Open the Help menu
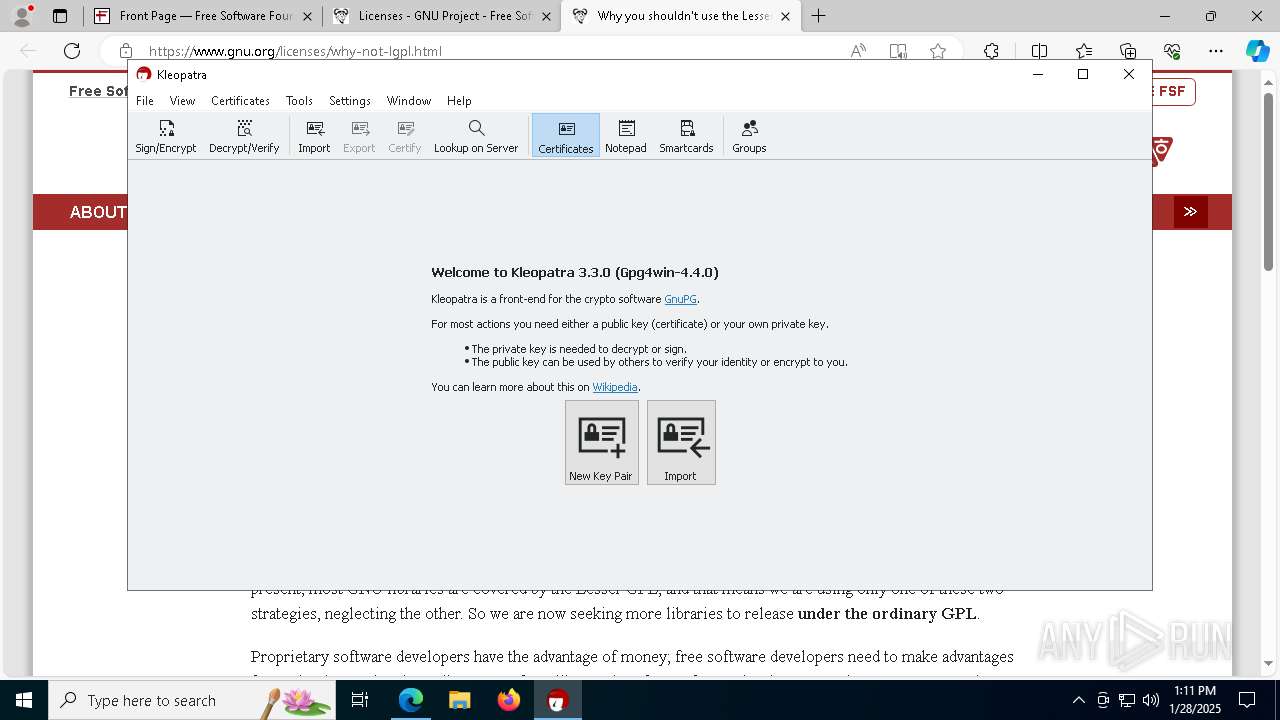 point(459,101)
